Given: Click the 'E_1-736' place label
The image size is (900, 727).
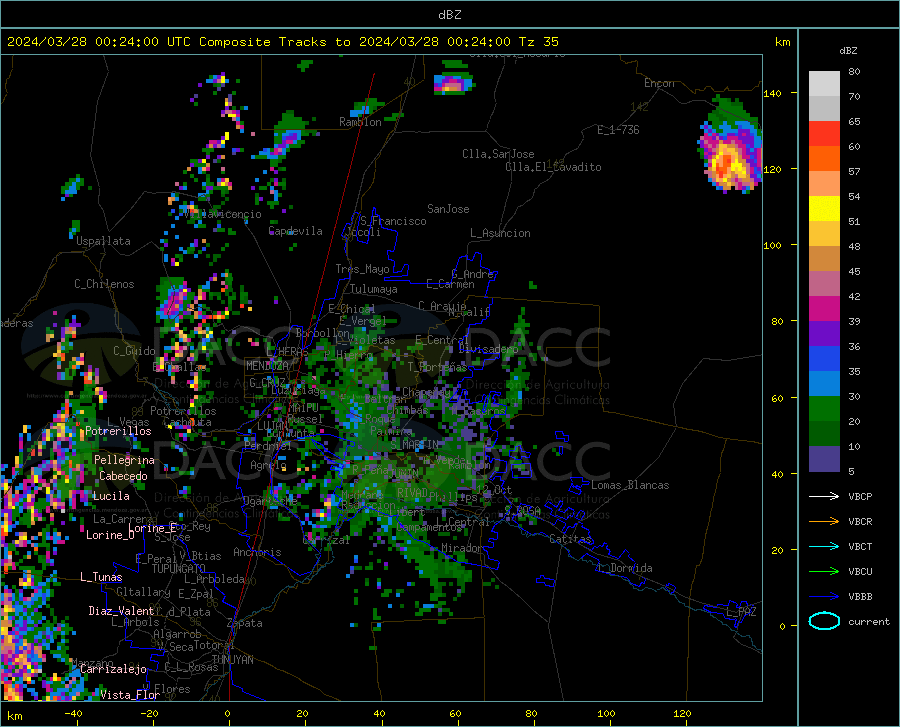Looking at the screenshot, I should coord(618,130).
